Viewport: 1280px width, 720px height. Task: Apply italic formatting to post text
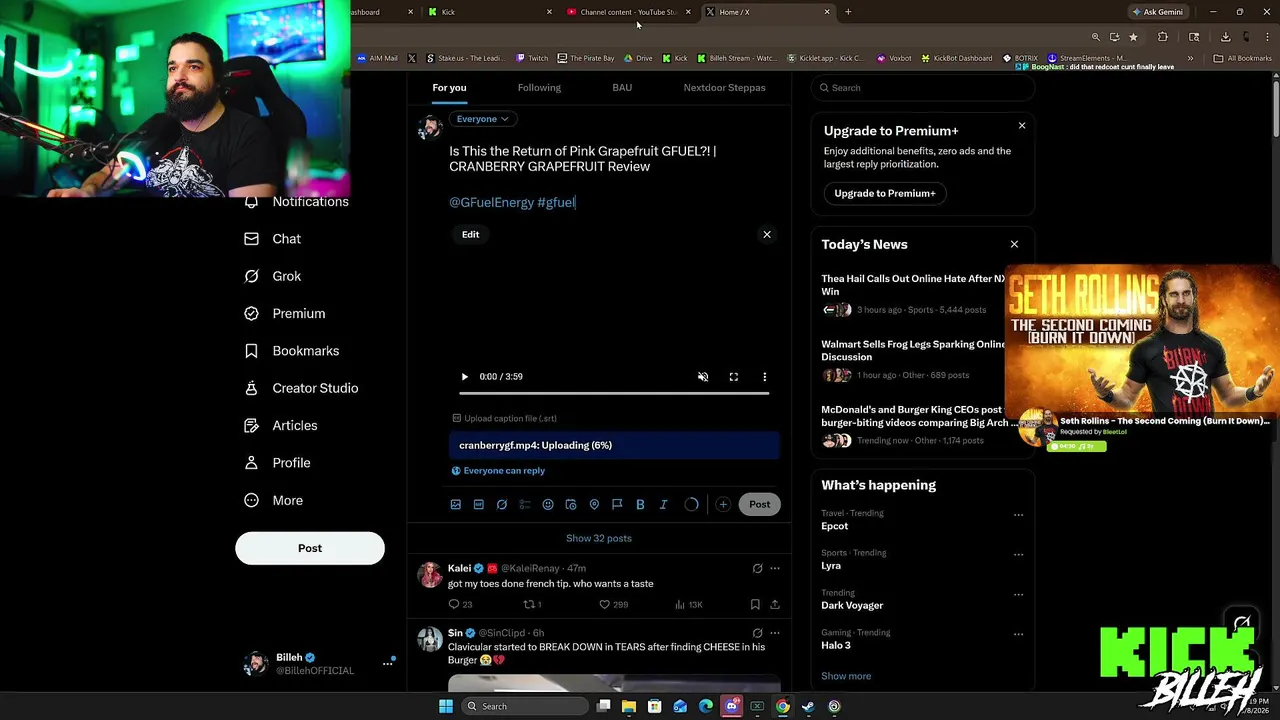point(663,505)
